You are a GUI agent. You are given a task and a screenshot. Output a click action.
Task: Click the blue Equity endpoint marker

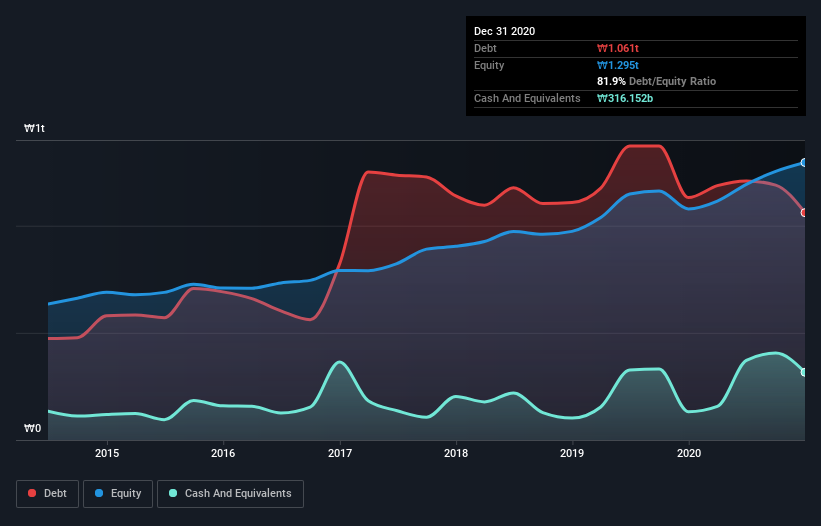point(804,163)
